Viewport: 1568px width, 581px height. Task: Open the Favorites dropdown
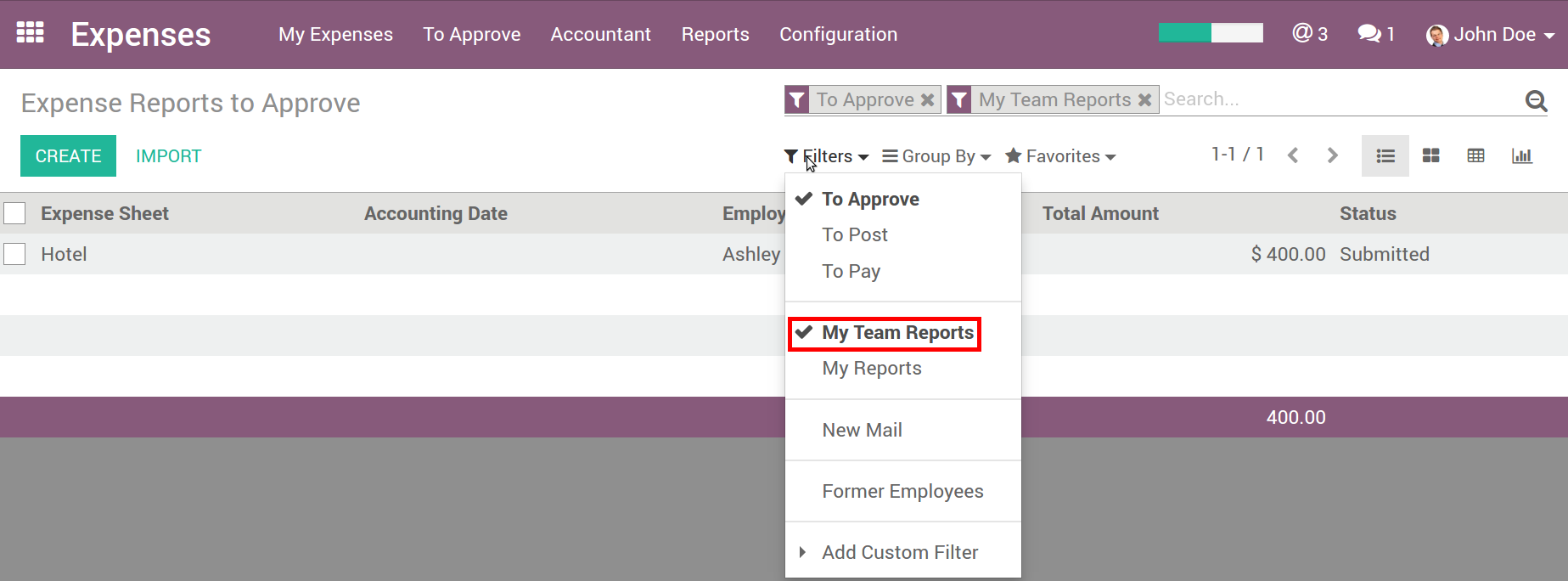[x=1060, y=156]
